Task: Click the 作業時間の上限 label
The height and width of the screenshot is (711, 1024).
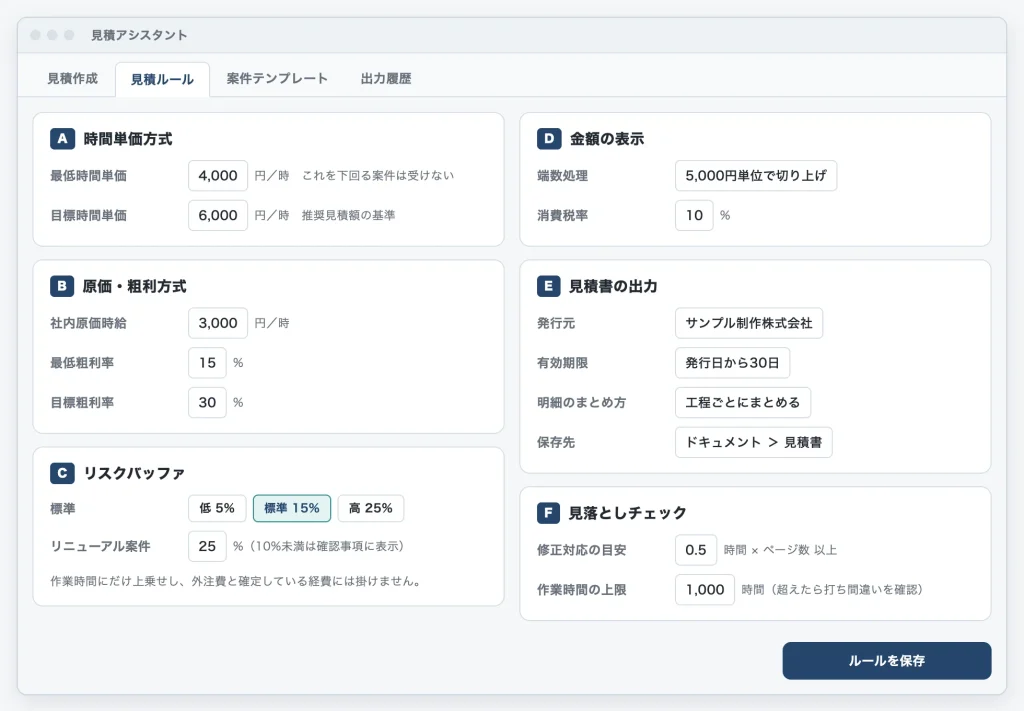Action: [582, 590]
